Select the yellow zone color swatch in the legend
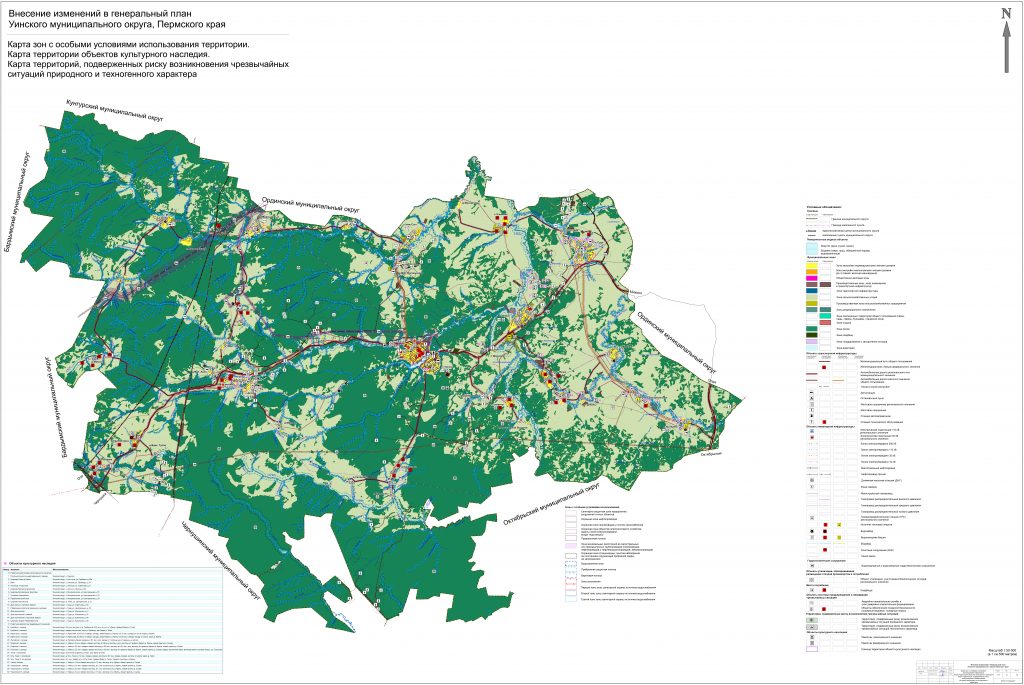 pyautogui.click(x=812, y=265)
